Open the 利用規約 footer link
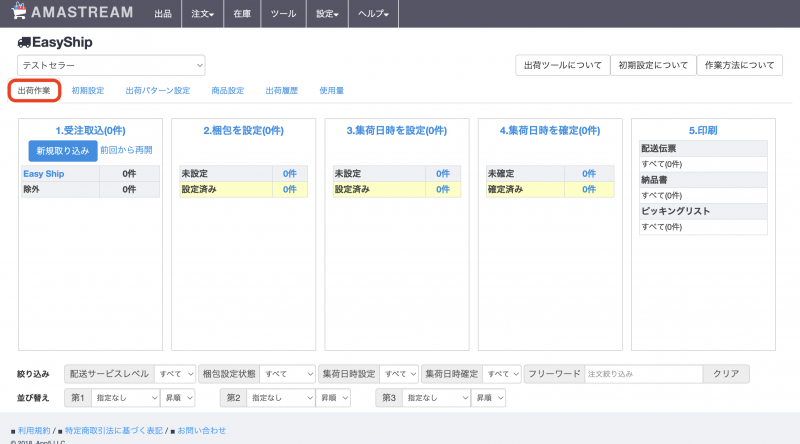Image resolution: width=800 pixels, height=444 pixels. click(34, 431)
